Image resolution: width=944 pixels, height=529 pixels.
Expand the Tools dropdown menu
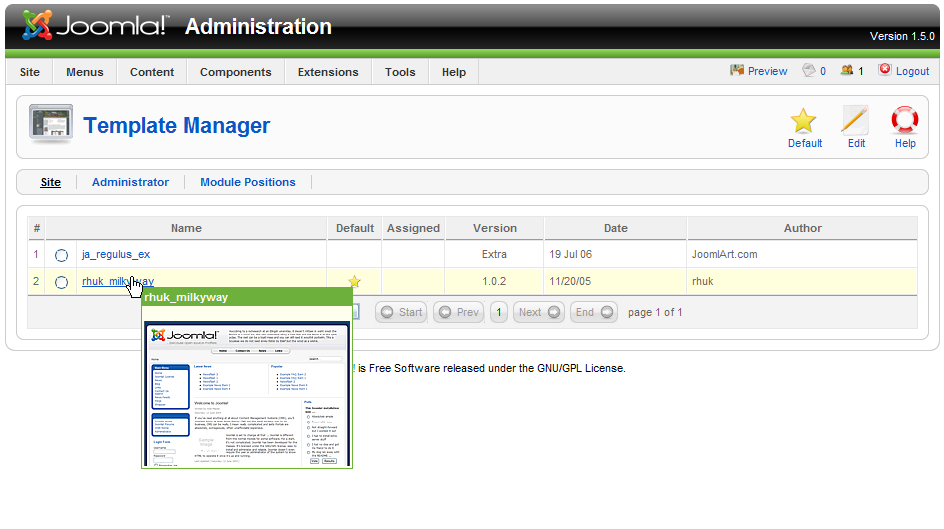pyautogui.click(x=400, y=72)
